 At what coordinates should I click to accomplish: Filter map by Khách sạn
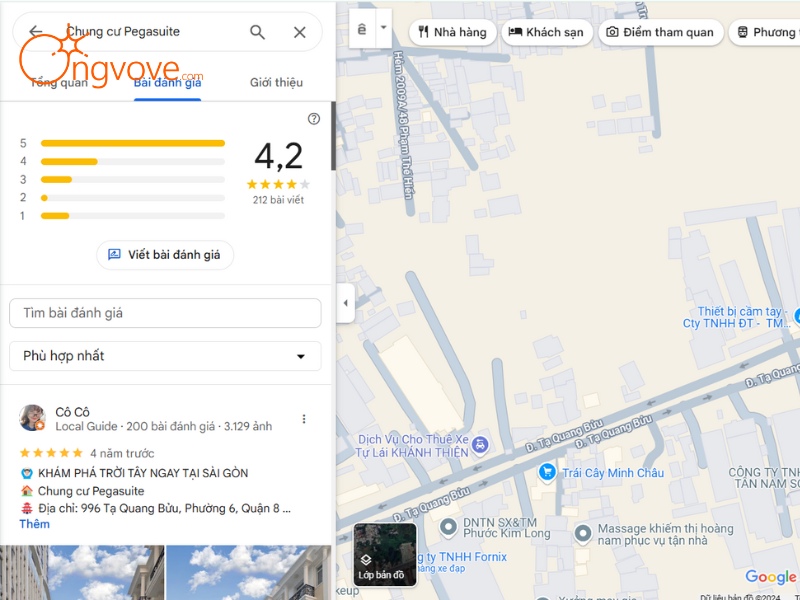pyautogui.click(x=546, y=32)
